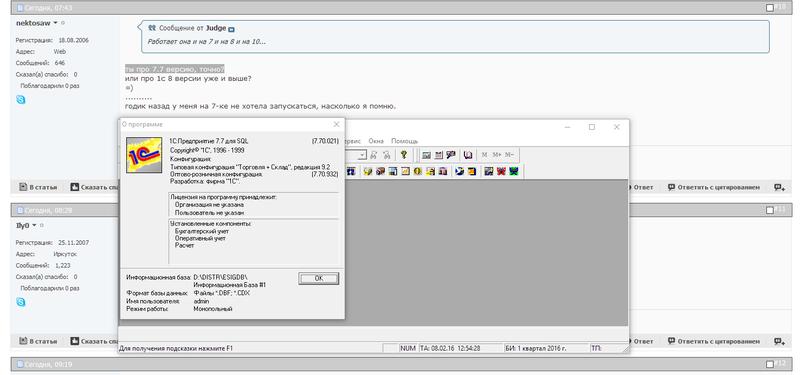
Task: Click the Judge view-post icon in quote
Action: [x=231, y=30]
